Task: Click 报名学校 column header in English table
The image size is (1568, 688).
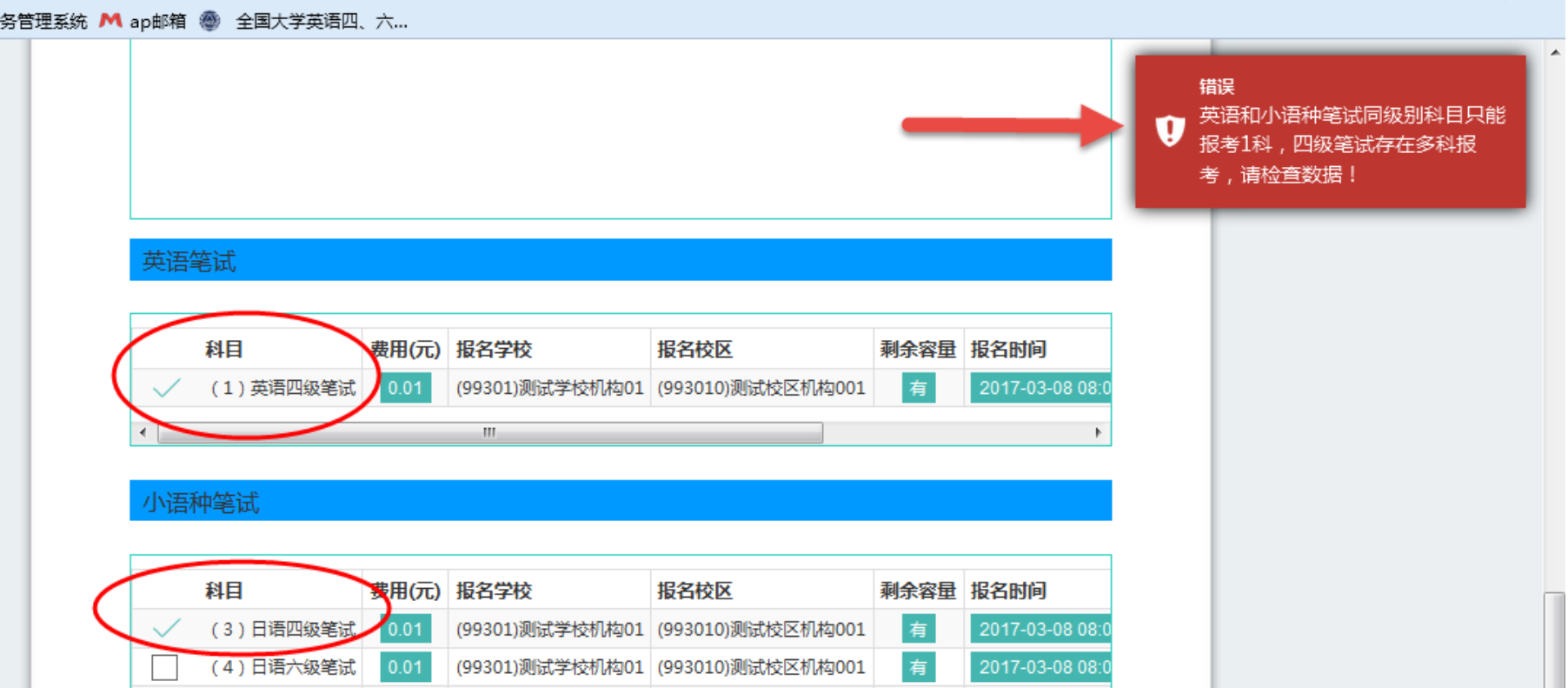Action: pyautogui.click(x=494, y=350)
